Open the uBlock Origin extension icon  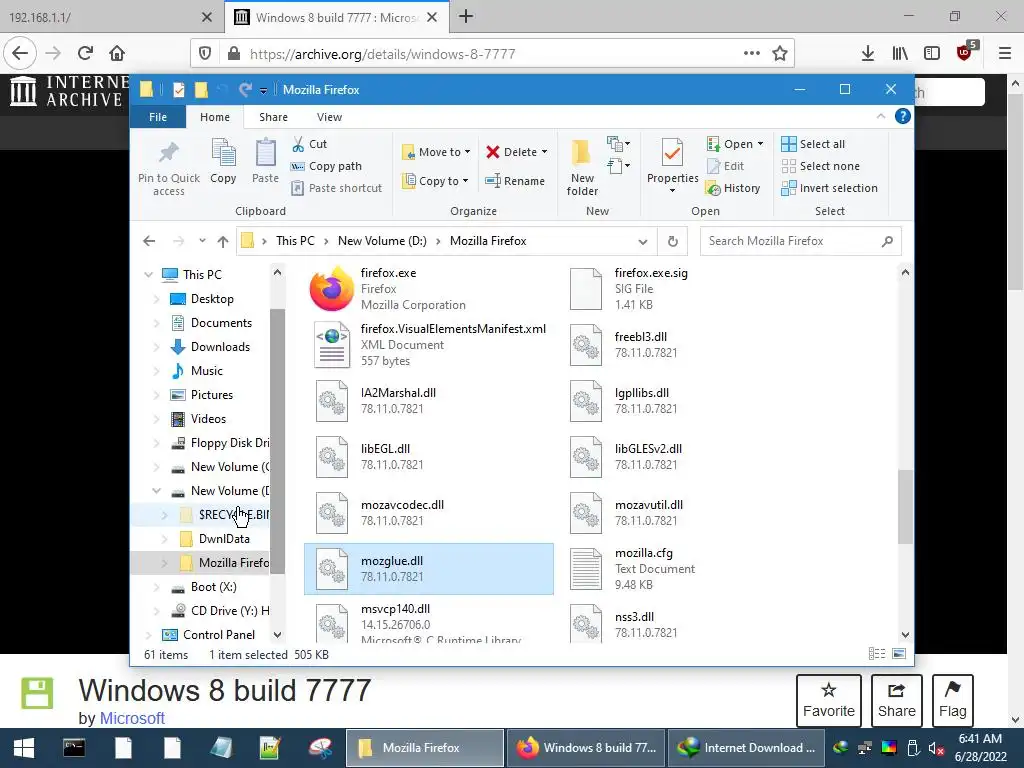965,52
